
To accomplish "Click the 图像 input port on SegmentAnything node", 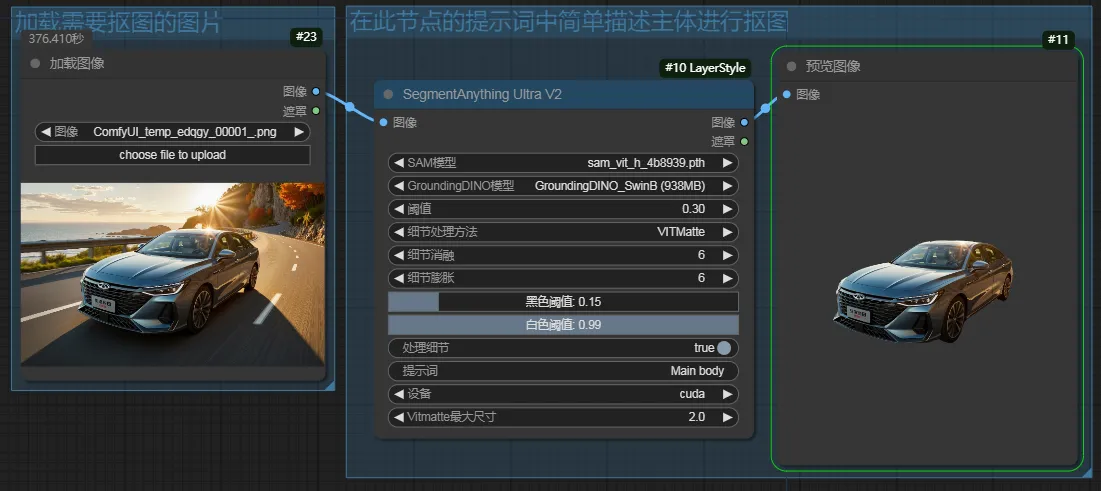I will click(384, 122).
